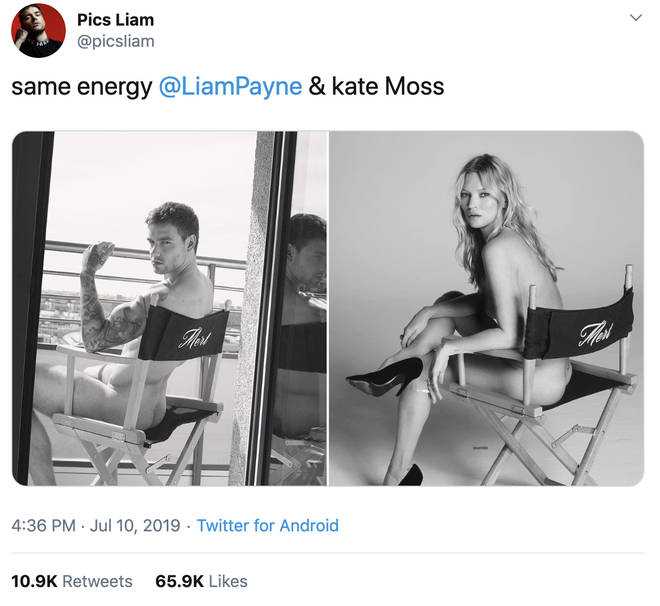Visit the @picsliam handle
This screenshot has width=660, height=606.
116,42
